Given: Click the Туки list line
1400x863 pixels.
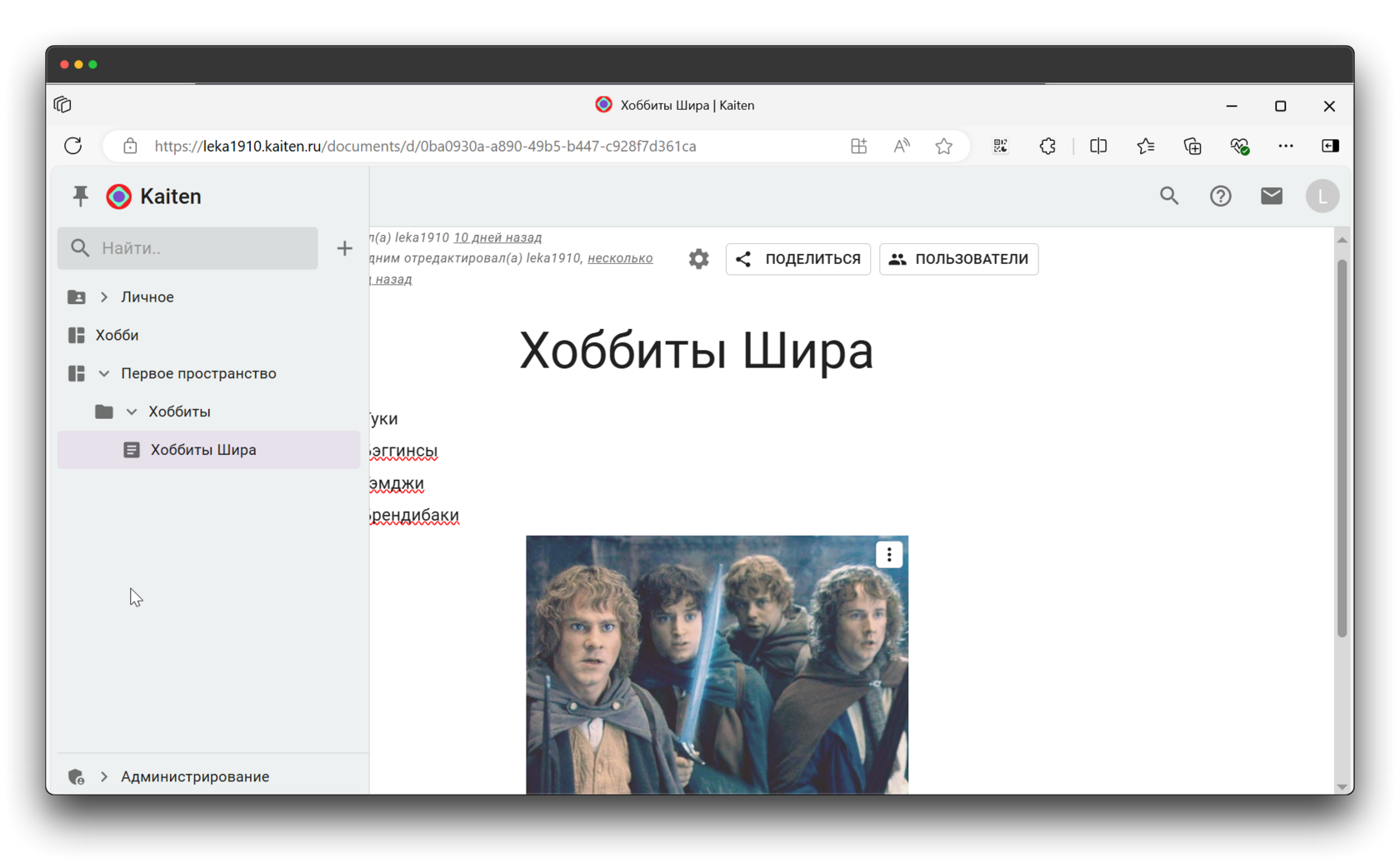Looking at the screenshot, I should point(384,418).
